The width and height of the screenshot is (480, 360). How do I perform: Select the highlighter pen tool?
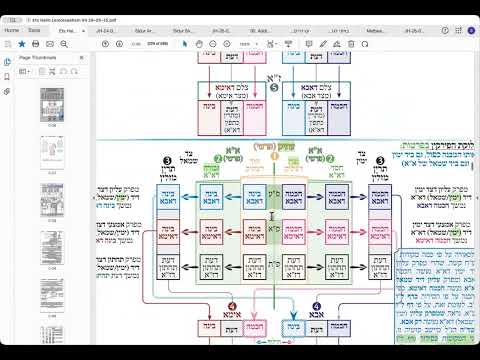(x=323, y=44)
